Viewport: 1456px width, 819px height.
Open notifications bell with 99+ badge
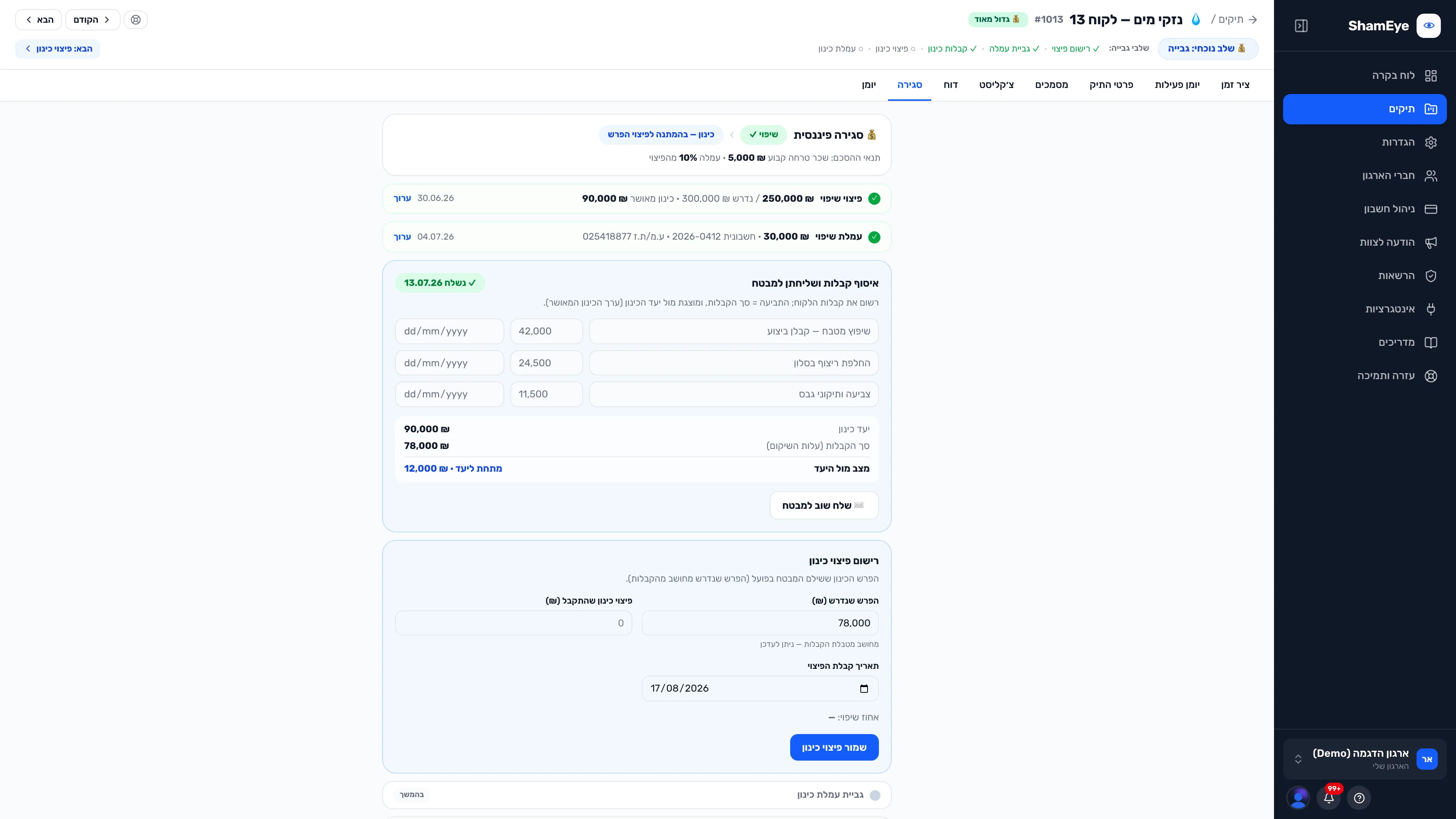(x=1329, y=797)
